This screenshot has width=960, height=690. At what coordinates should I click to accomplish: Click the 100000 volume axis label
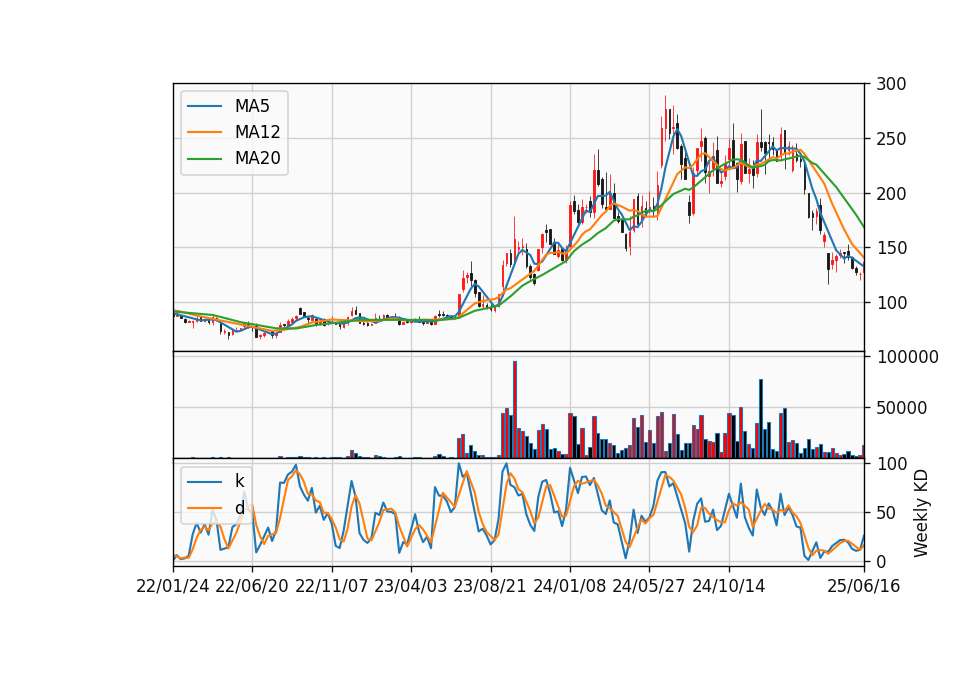tap(907, 356)
